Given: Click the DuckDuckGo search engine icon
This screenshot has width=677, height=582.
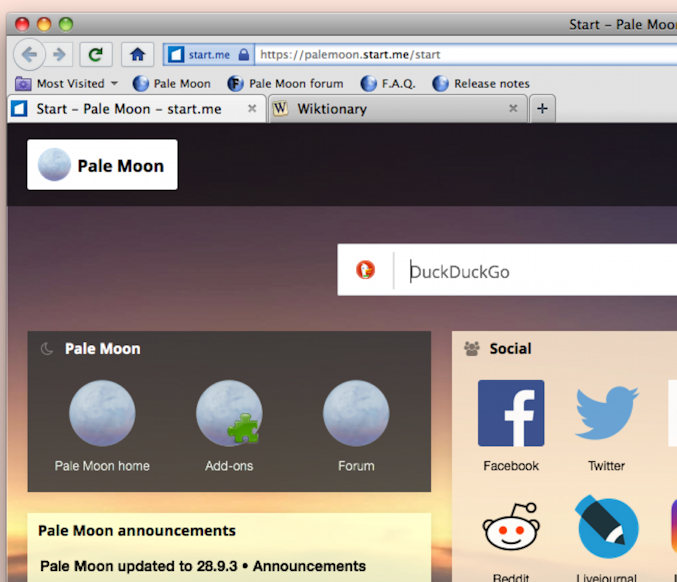Looking at the screenshot, I should 365,270.
